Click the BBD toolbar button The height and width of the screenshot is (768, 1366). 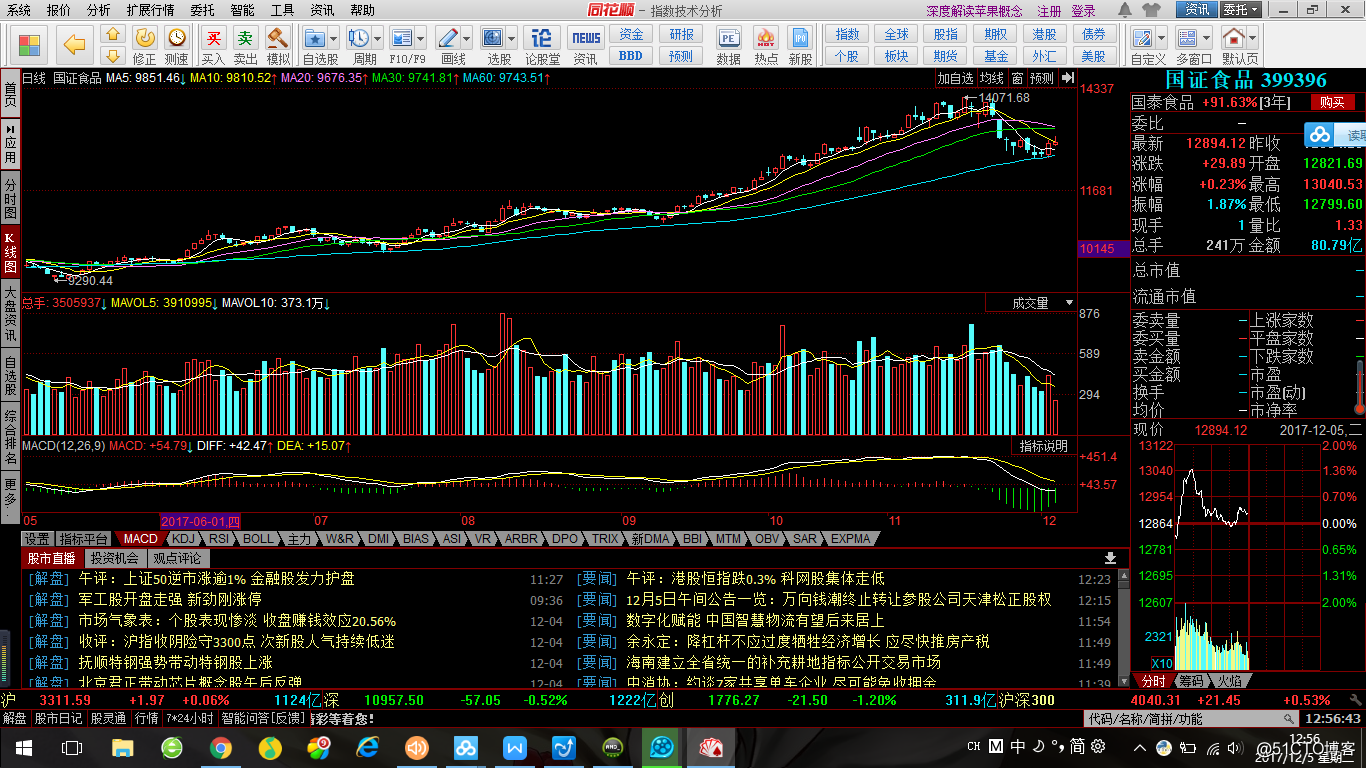(x=631, y=56)
